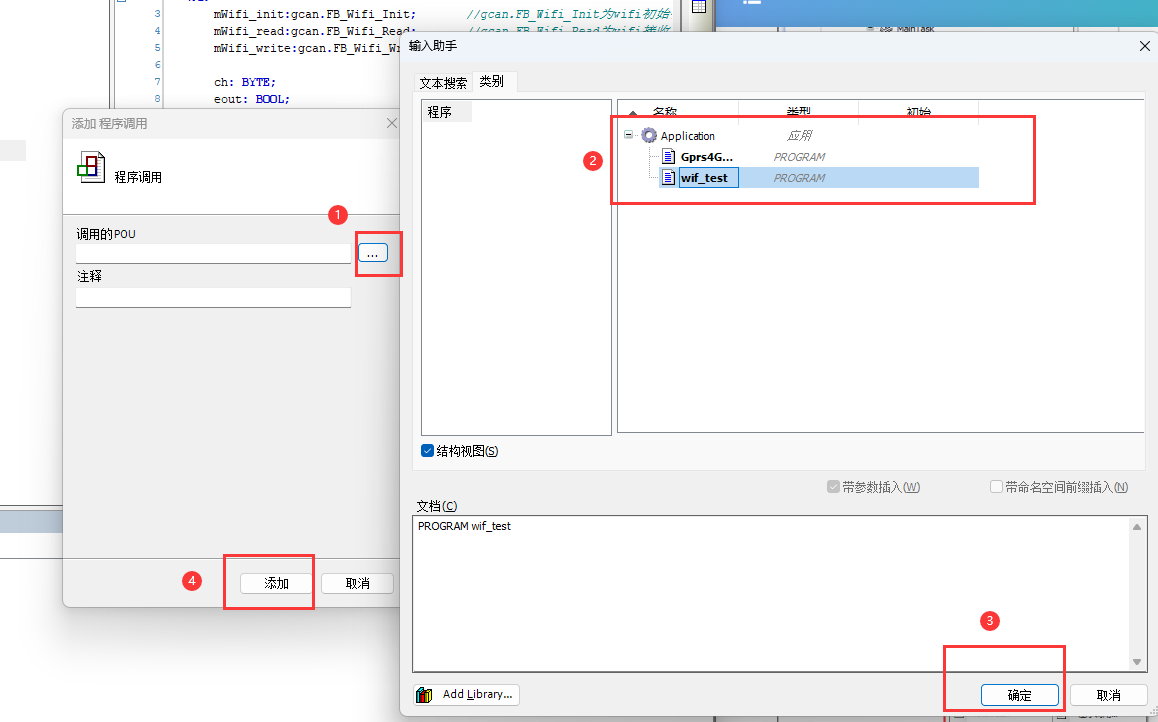Click the 添加 button in program call dialog

276,583
